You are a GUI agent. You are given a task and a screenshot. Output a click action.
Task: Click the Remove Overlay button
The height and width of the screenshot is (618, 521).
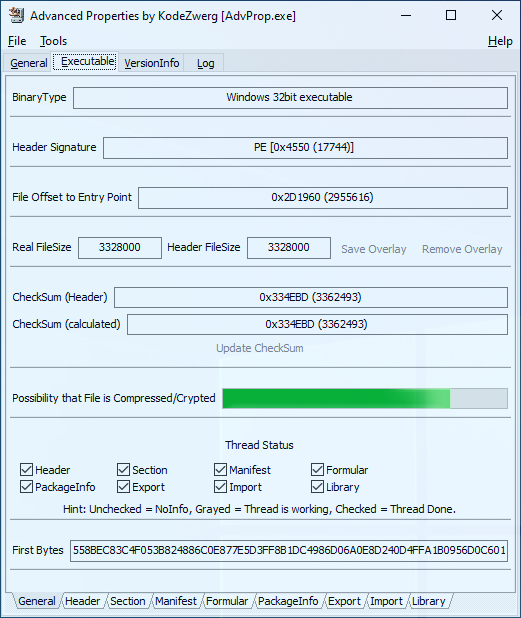462,249
